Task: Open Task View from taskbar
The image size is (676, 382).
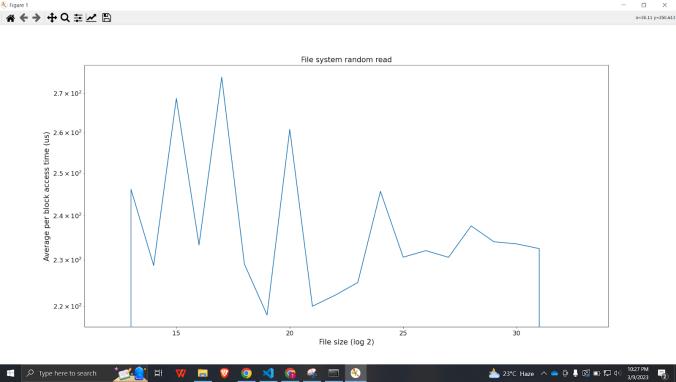Action: tap(158, 373)
